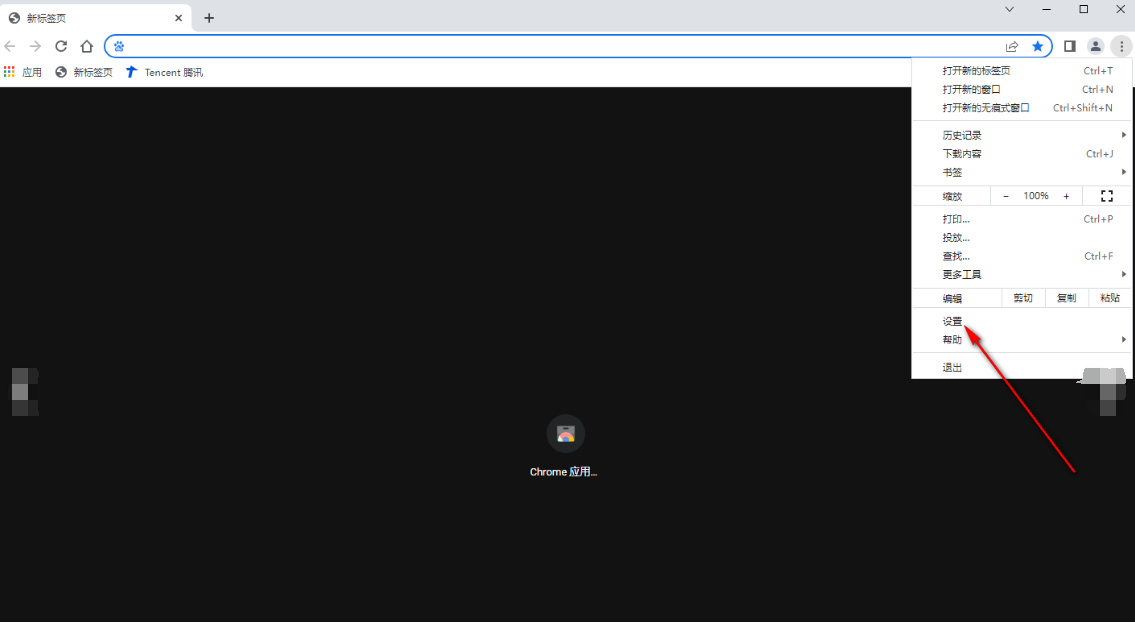
Task: Open the 应用 apps grid shortcut
Action: (23, 72)
